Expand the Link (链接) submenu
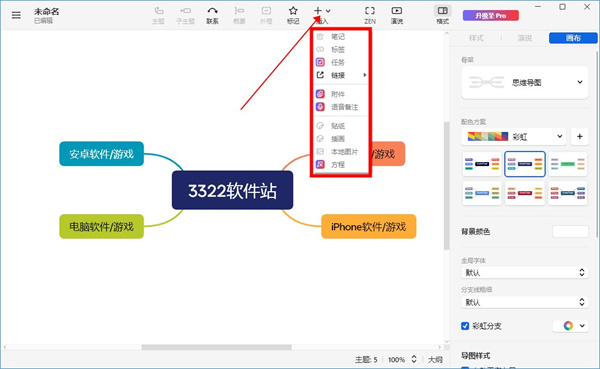Screen dimensions: 600x369 point(340,75)
